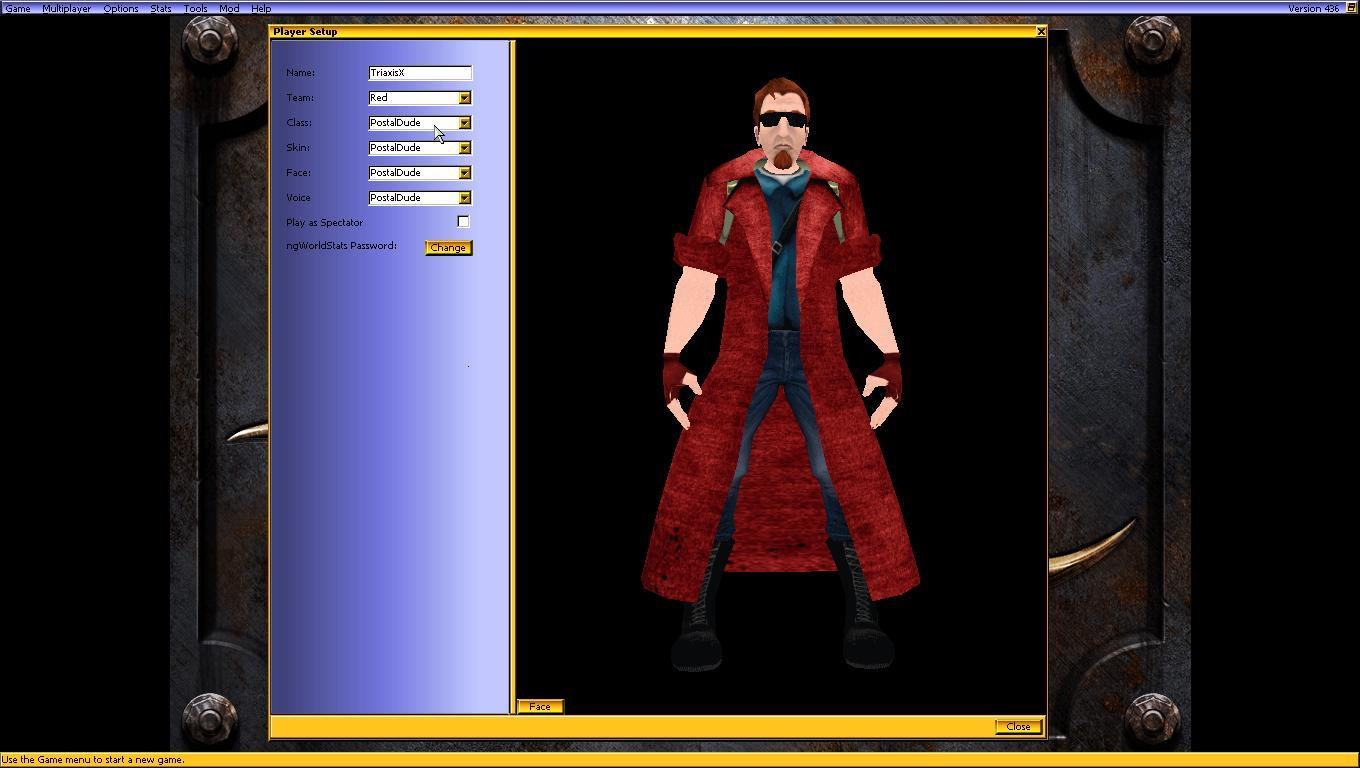Expand the Team dropdown showing Red
Viewport: 1360px width, 768px height.
(x=464, y=97)
